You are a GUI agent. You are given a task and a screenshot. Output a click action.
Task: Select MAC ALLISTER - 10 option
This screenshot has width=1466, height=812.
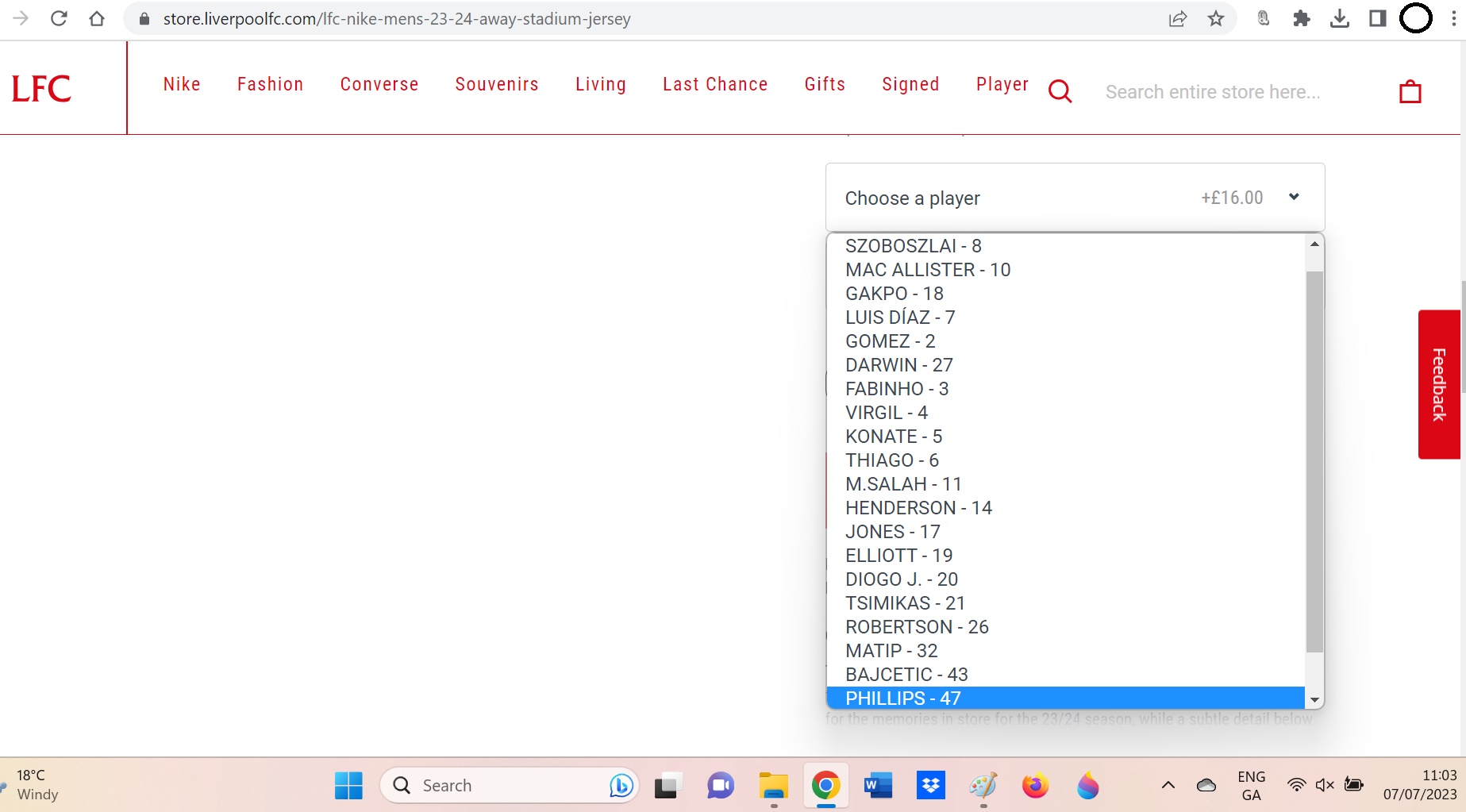click(x=1066, y=270)
